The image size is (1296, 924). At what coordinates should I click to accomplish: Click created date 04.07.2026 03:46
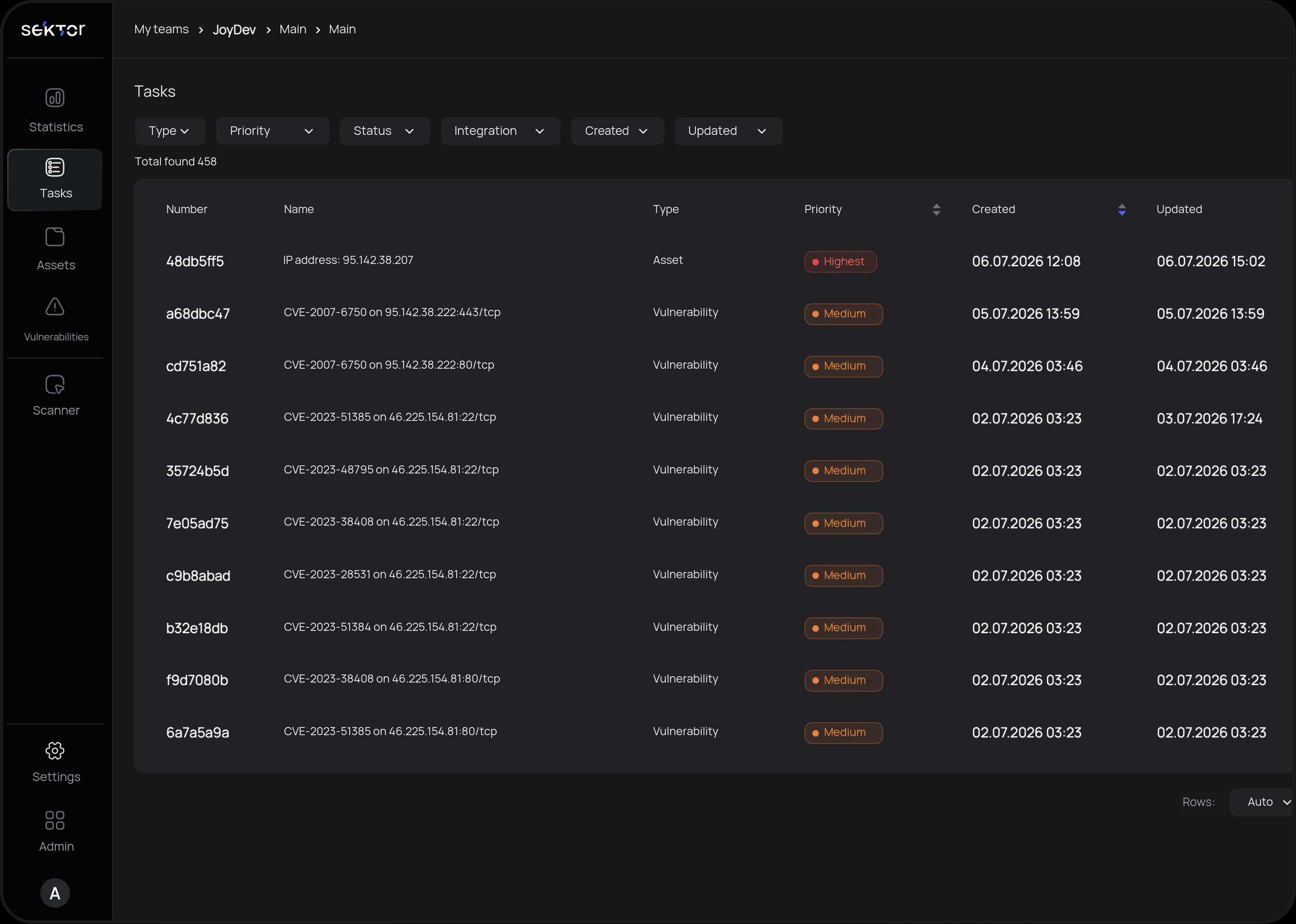pyautogui.click(x=1027, y=366)
